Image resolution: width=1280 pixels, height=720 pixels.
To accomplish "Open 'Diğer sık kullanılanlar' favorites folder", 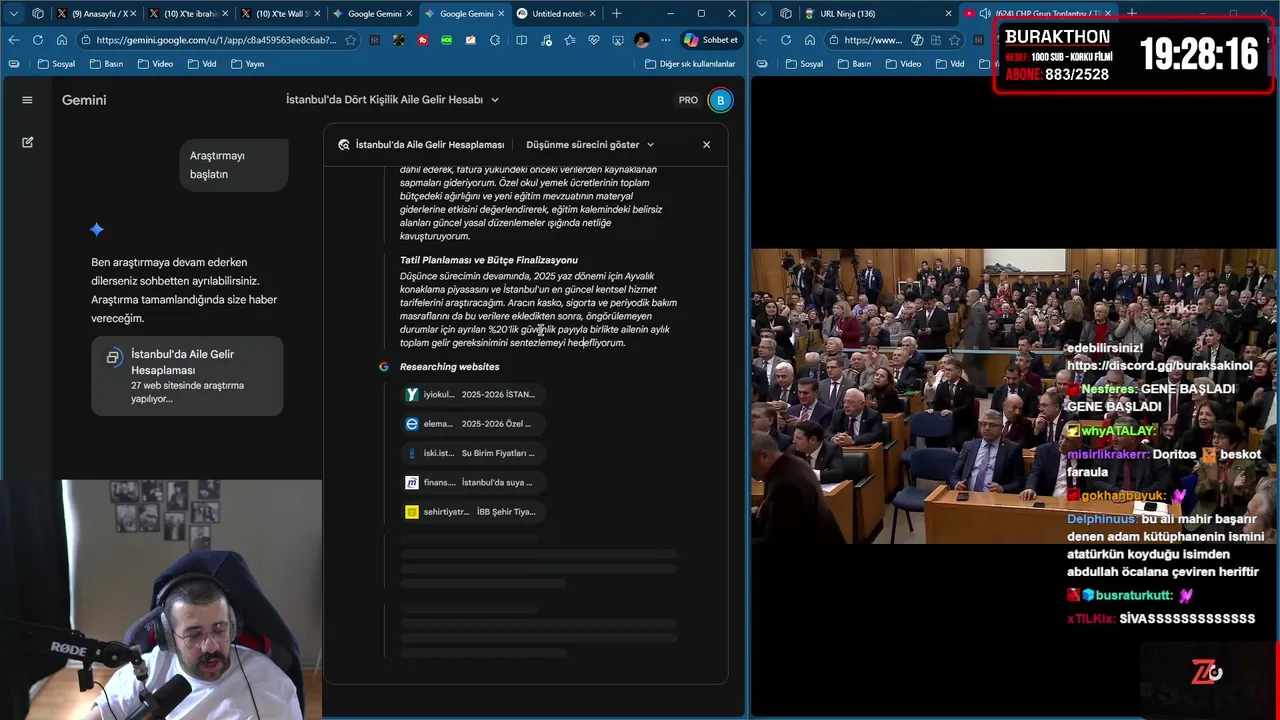I will click(689, 64).
